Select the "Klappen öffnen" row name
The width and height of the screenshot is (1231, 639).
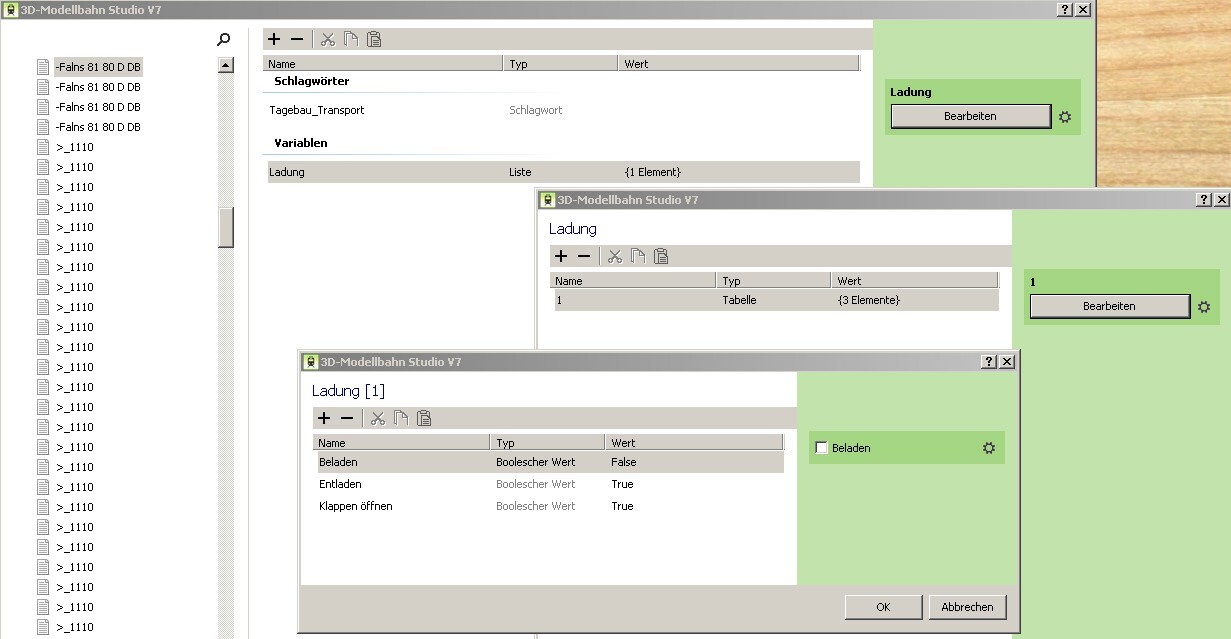click(x=356, y=506)
